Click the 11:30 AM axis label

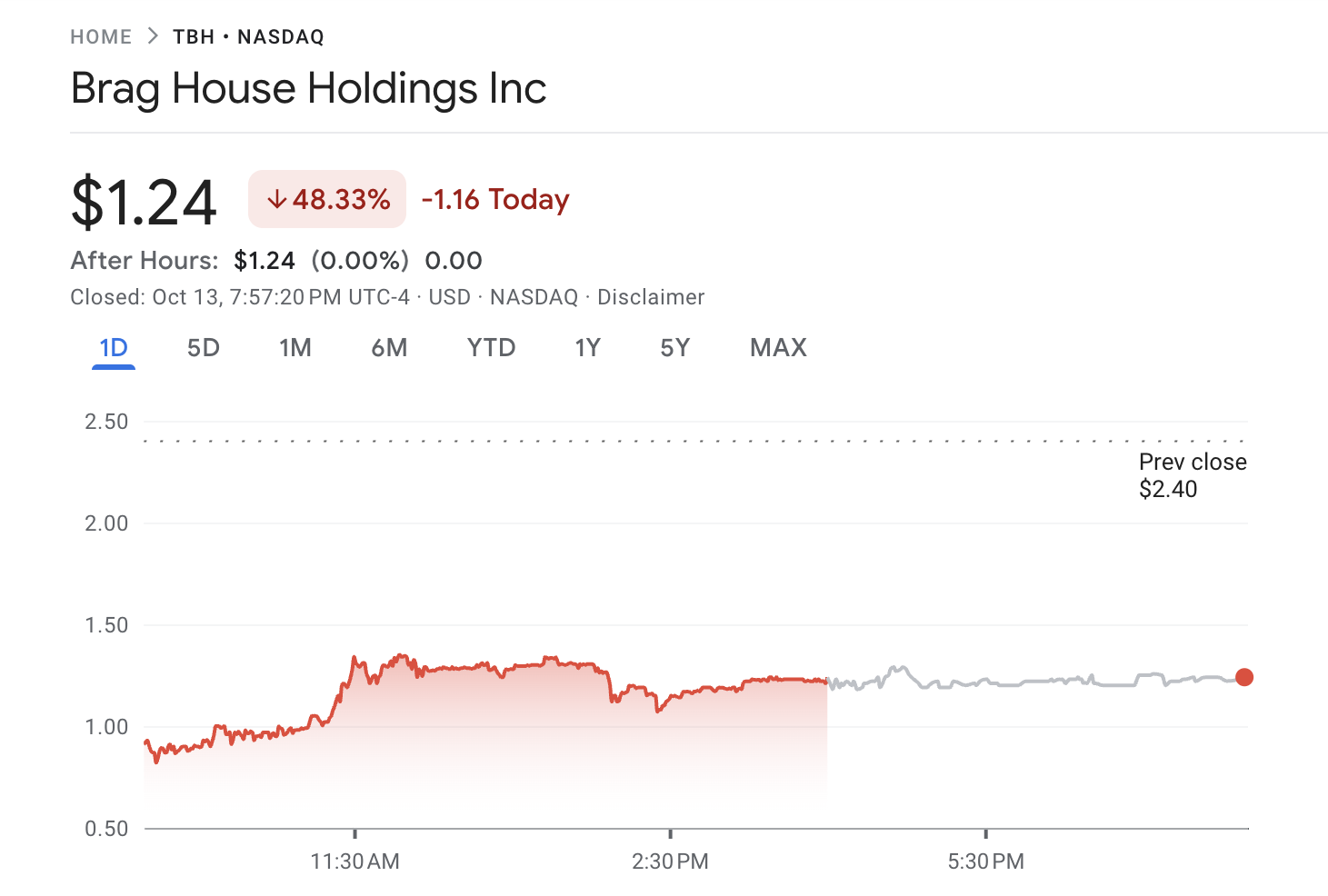tap(356, 861)
